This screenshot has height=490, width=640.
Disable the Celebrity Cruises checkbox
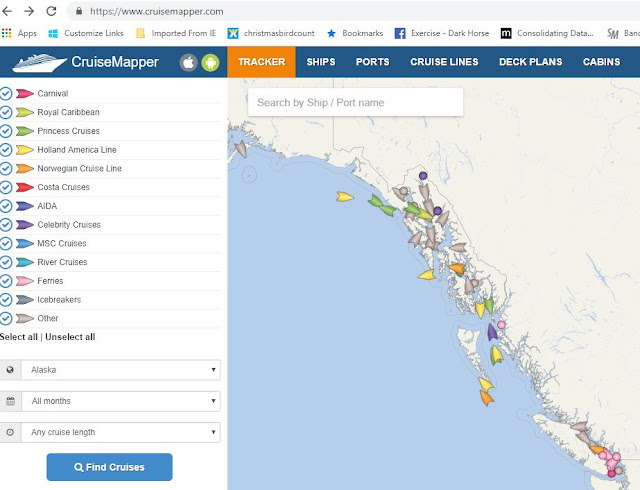[x=6, y=225]
